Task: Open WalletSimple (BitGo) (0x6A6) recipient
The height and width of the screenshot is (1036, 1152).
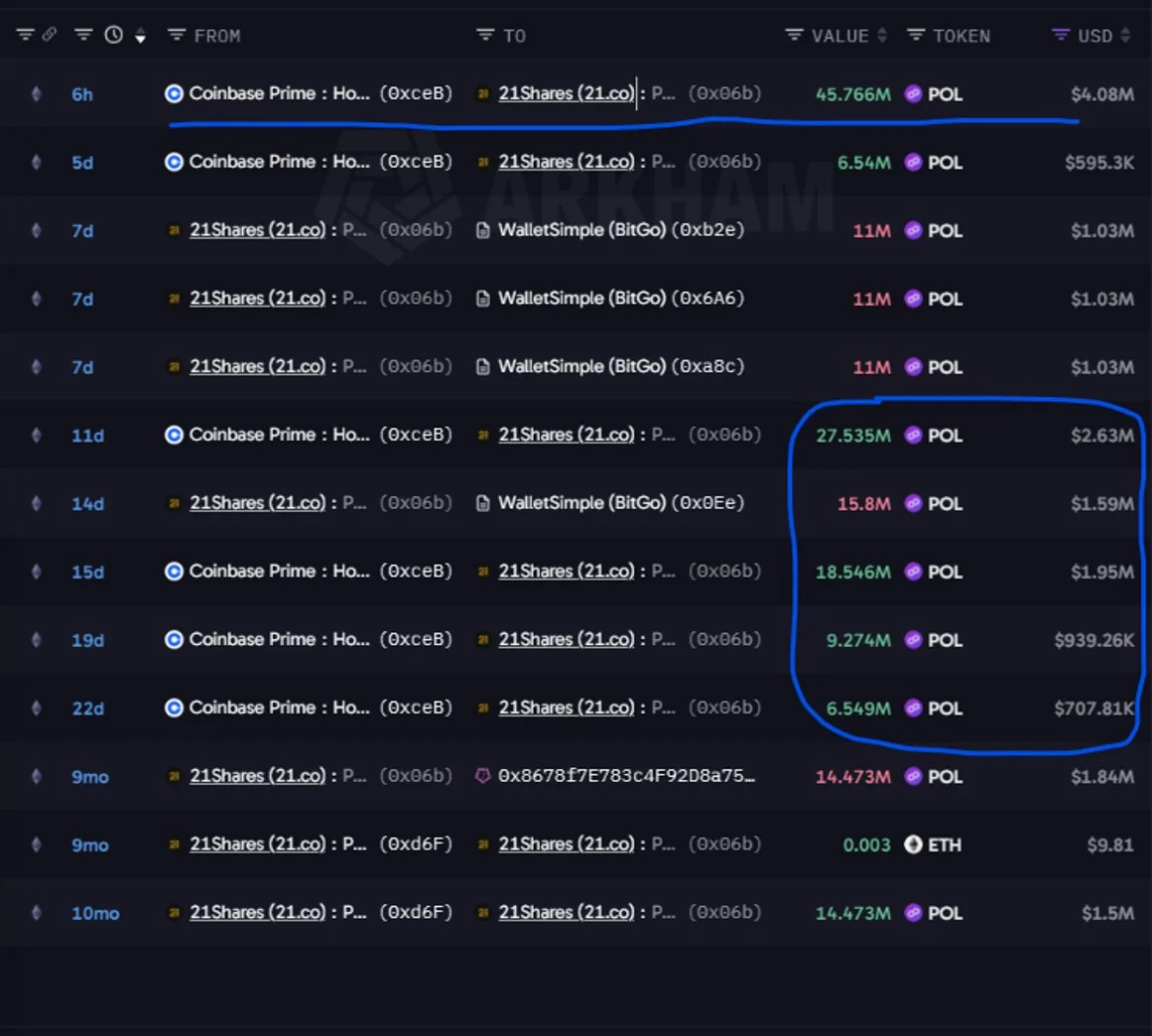Action: (621, 299)
